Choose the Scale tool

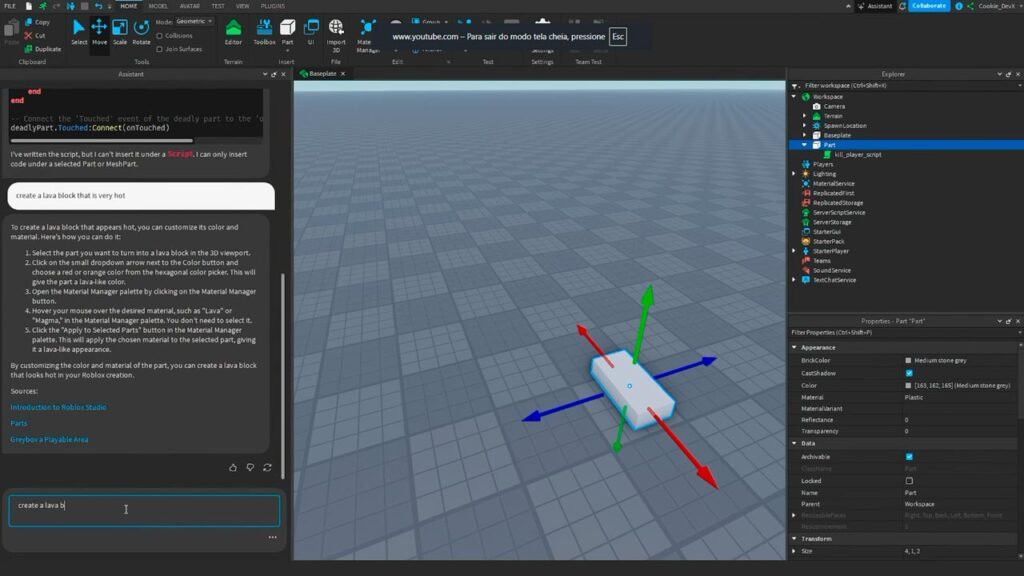pyautogui.click(x=120, y=32)
